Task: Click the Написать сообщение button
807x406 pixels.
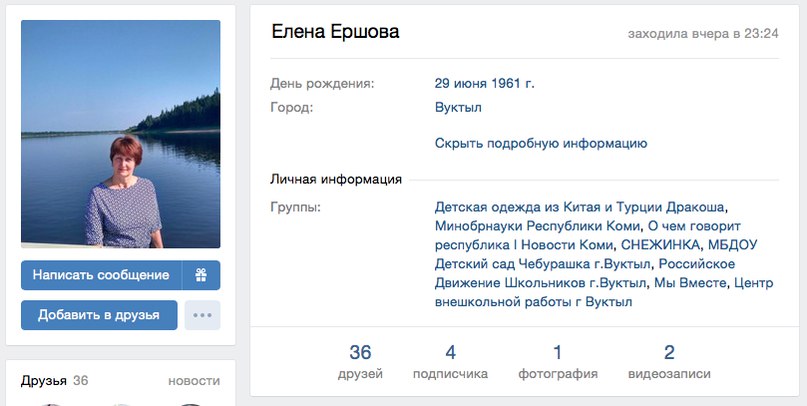Action: [100, 275]
